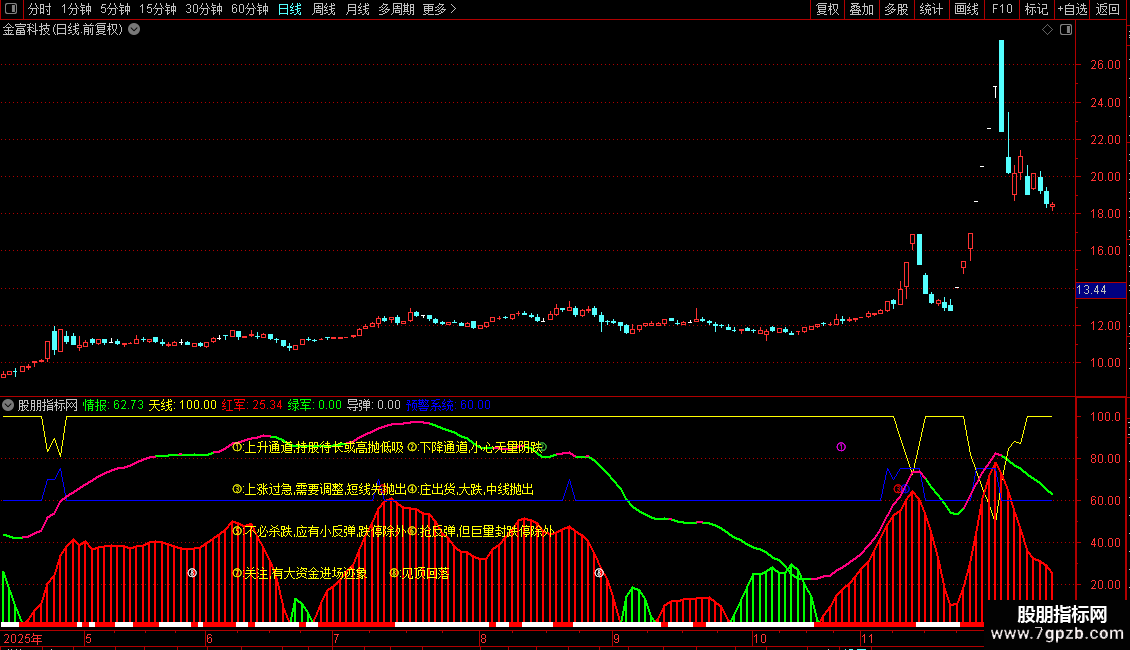This screenshot has height=650, width=1130.
Task: Toggle the right side panel icon
Action: (1066, 30)
